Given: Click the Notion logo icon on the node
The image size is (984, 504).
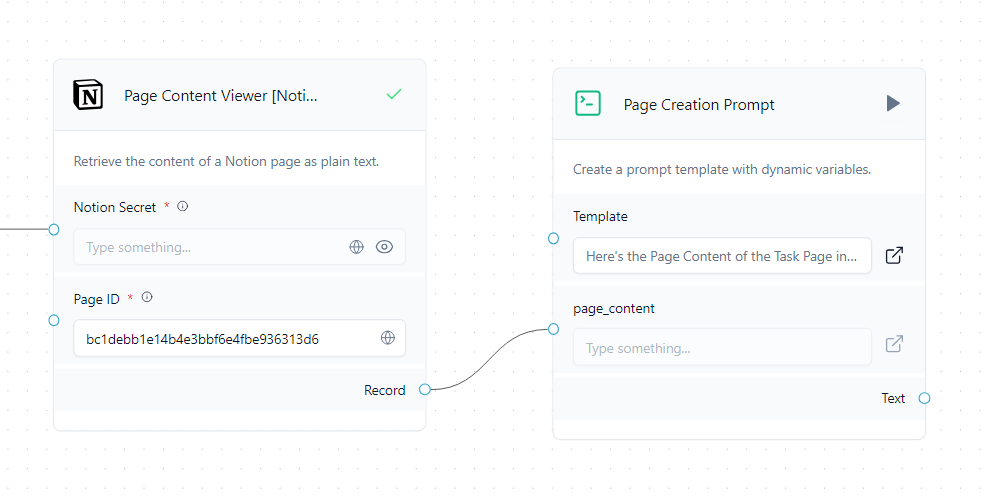Looking at the screenshot, I should (88, 95).
